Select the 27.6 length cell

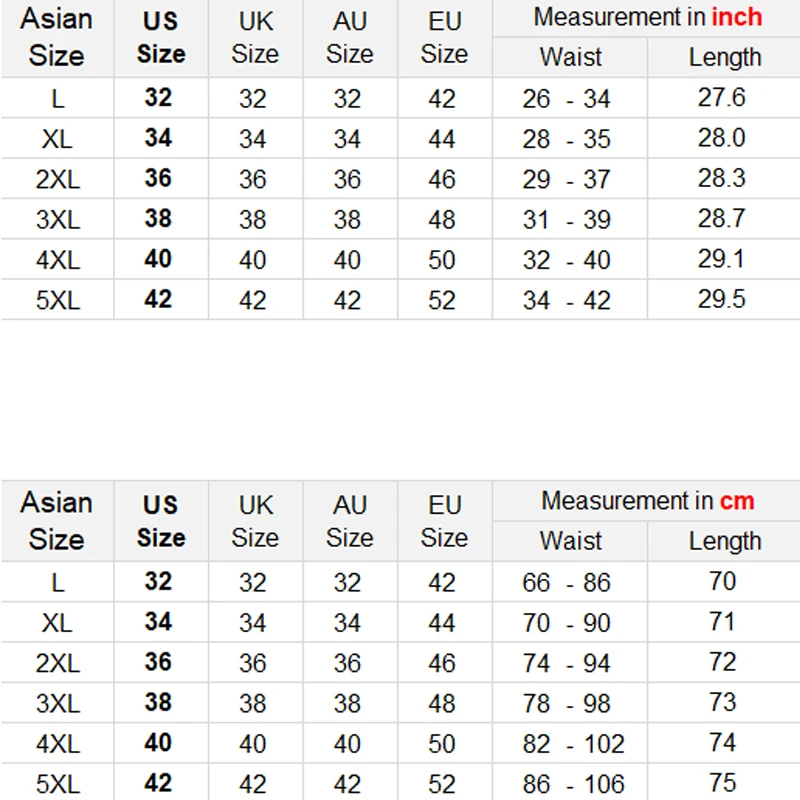[722, 98]
